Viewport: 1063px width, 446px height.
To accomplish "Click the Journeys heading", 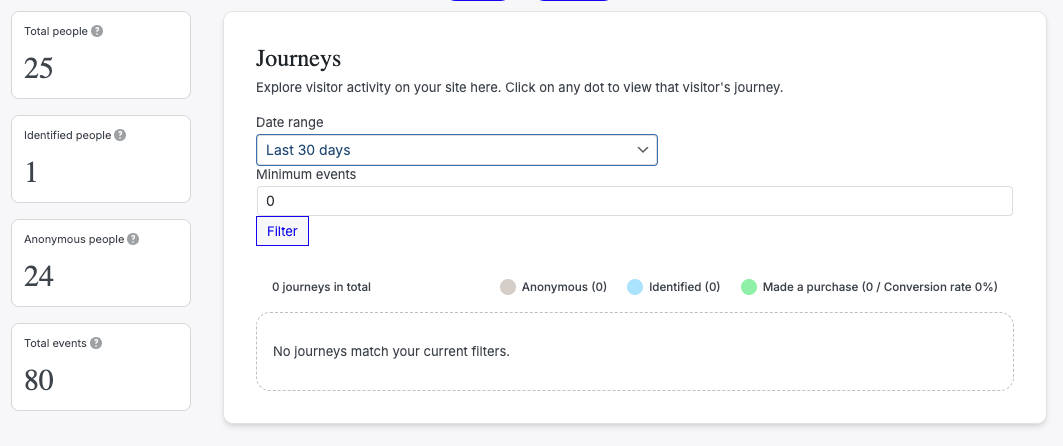I will (x=299, y=59).
